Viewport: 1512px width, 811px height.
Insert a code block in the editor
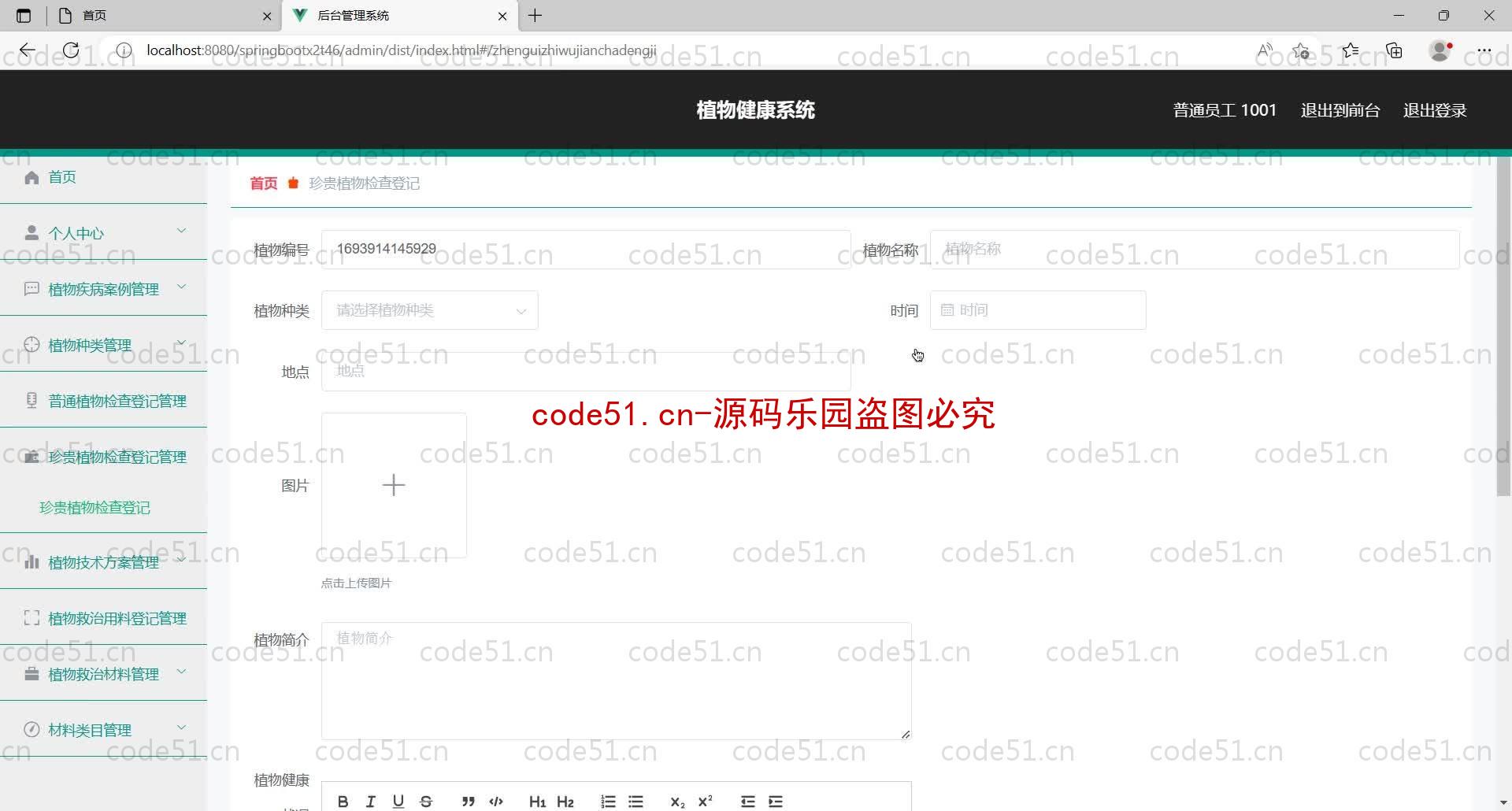pyautogui.click(x=496, y=802)
